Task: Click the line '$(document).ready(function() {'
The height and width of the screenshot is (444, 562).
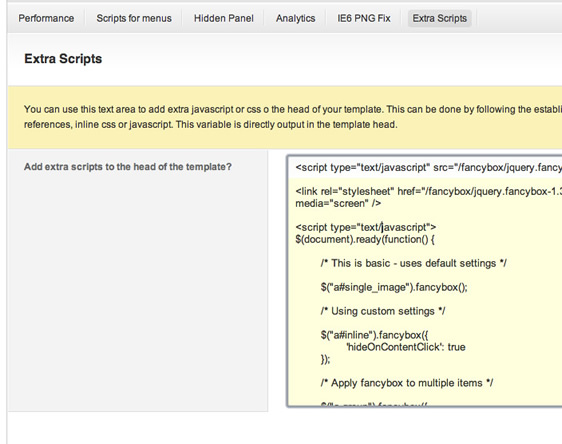Action: pyautogui.click(x=365, y=239)
